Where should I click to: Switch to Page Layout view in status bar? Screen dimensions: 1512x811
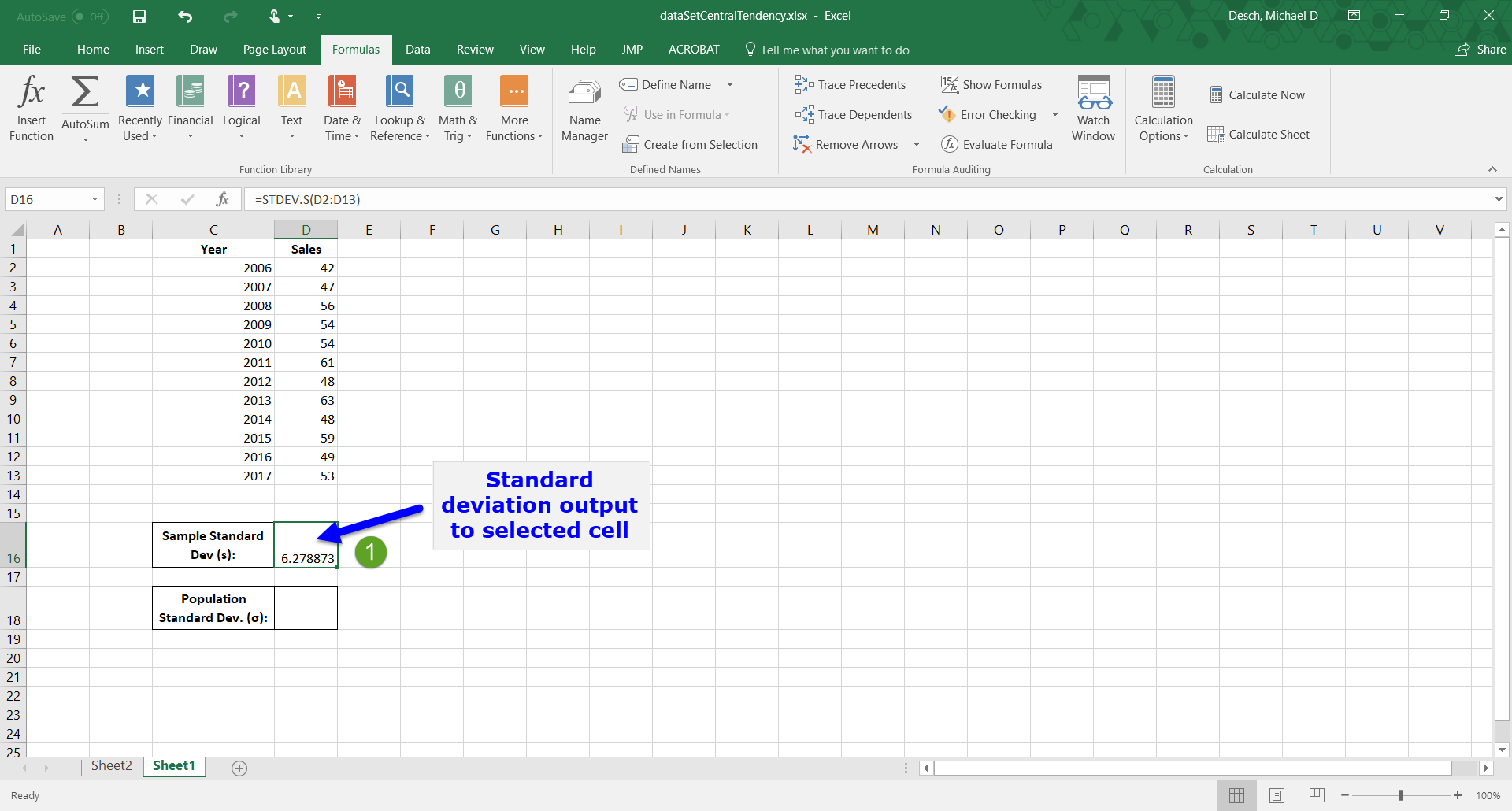point(1277,796)
